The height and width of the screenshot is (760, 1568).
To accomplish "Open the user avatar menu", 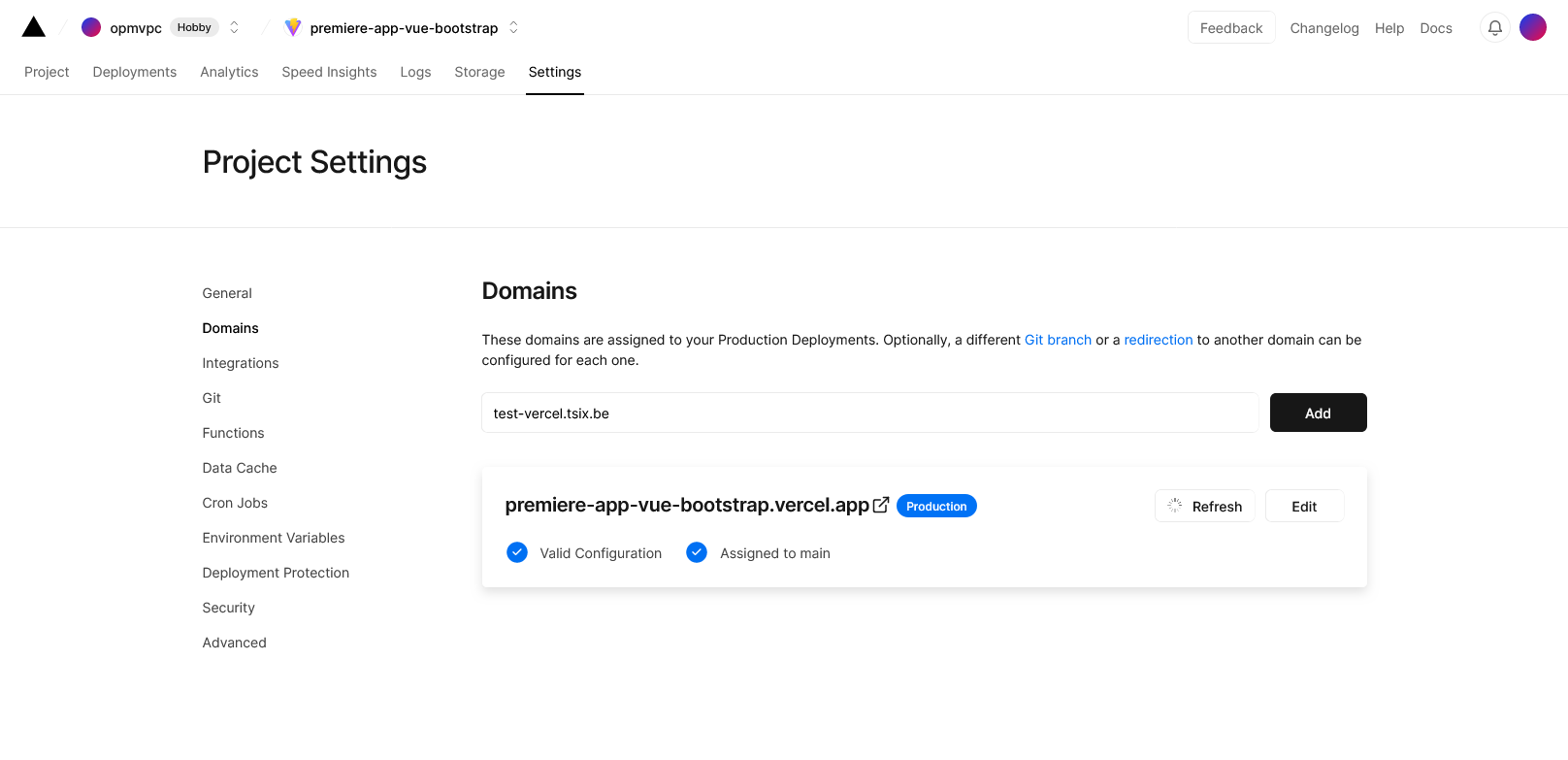I will pyautogui.click(x=1533, y=27).
